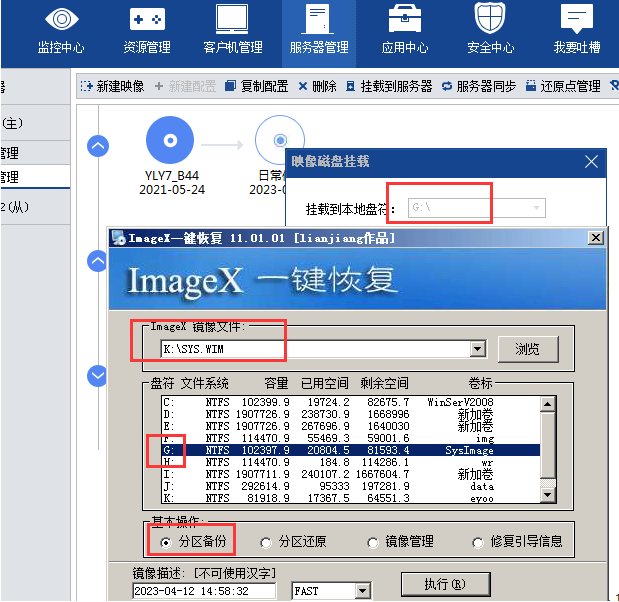Select the G: SysImage partition row
Screen dimensions: 619x602
click(x=351, y=450)
